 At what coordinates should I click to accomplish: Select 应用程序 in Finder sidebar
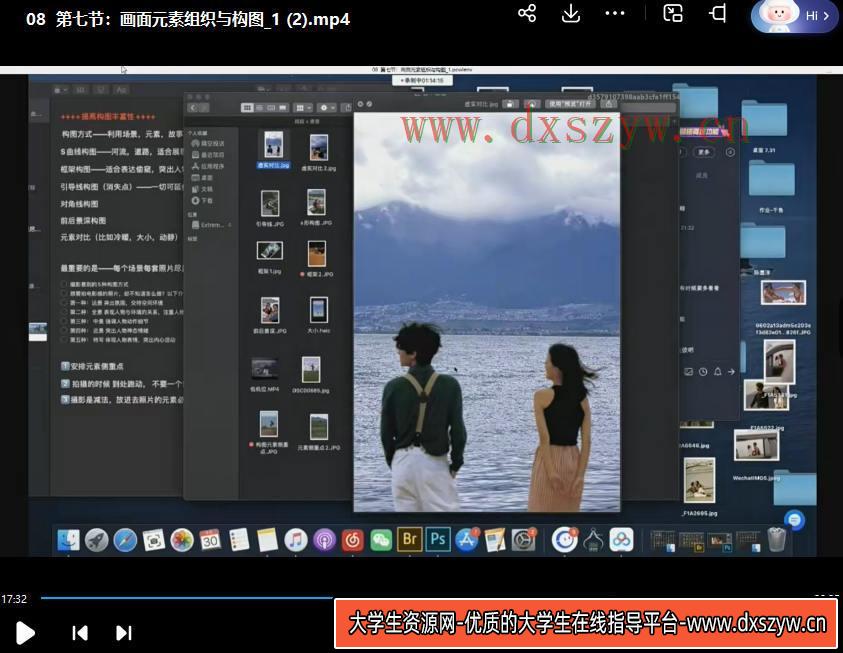tap(209, 166)
